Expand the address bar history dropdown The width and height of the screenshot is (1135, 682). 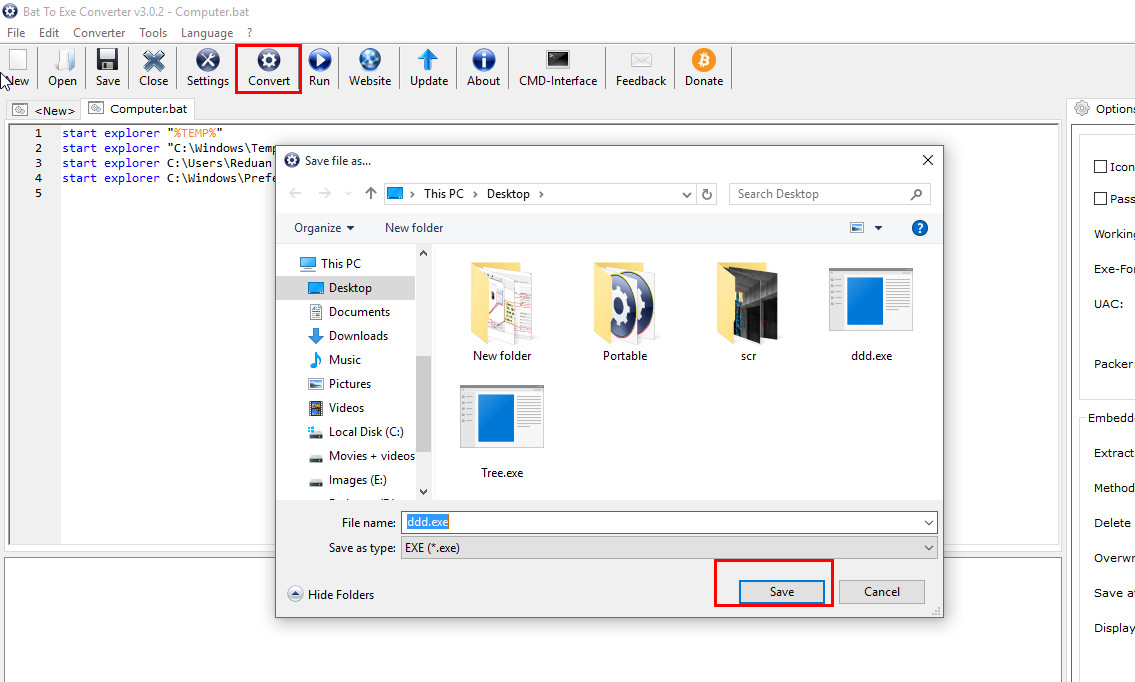[x=687, y=194]
